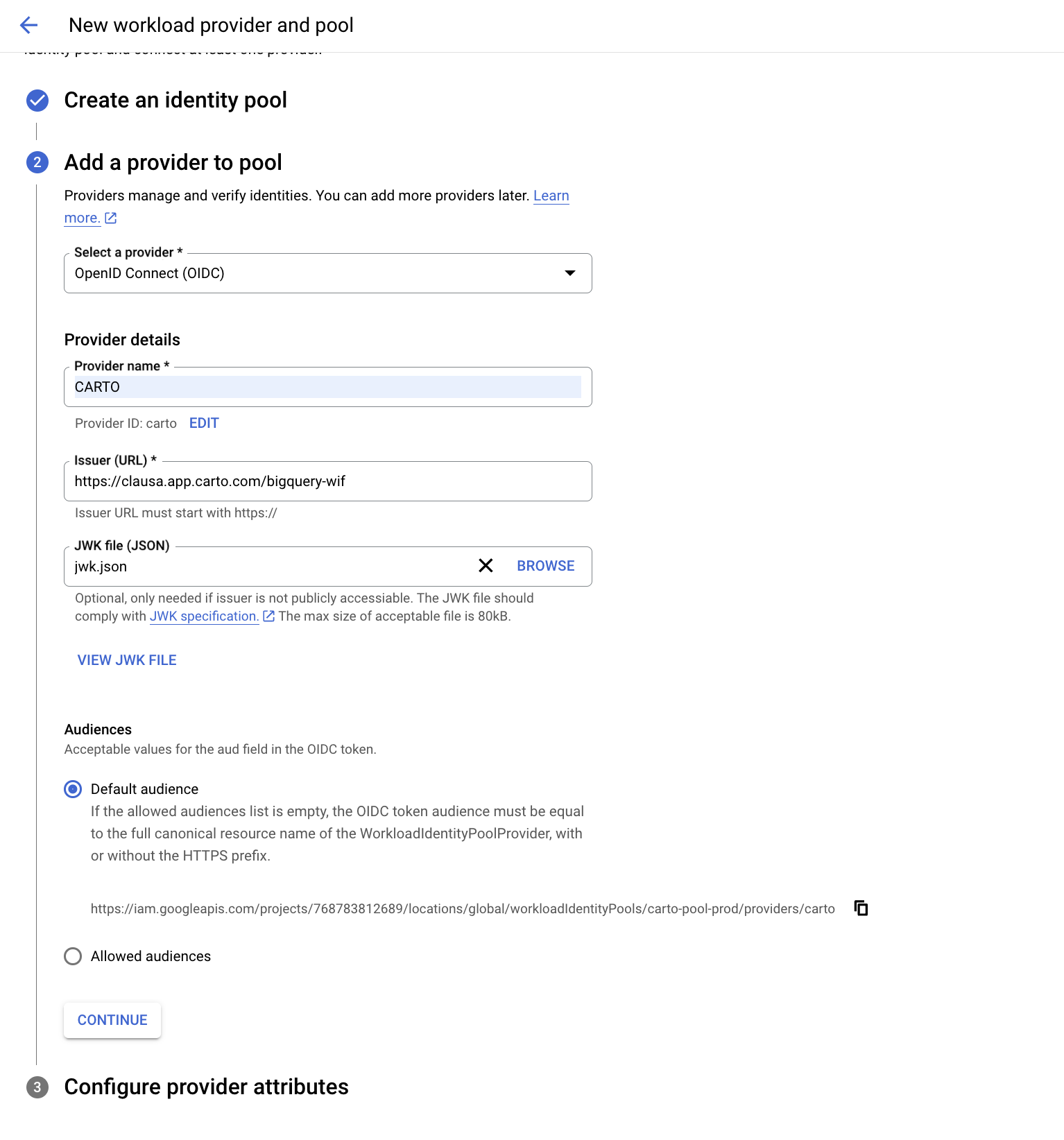Image resolution: width=1064 pixels, height=1140 pixels.
Task: Clear the jwk.json file selection
Action: pos(486,566)
